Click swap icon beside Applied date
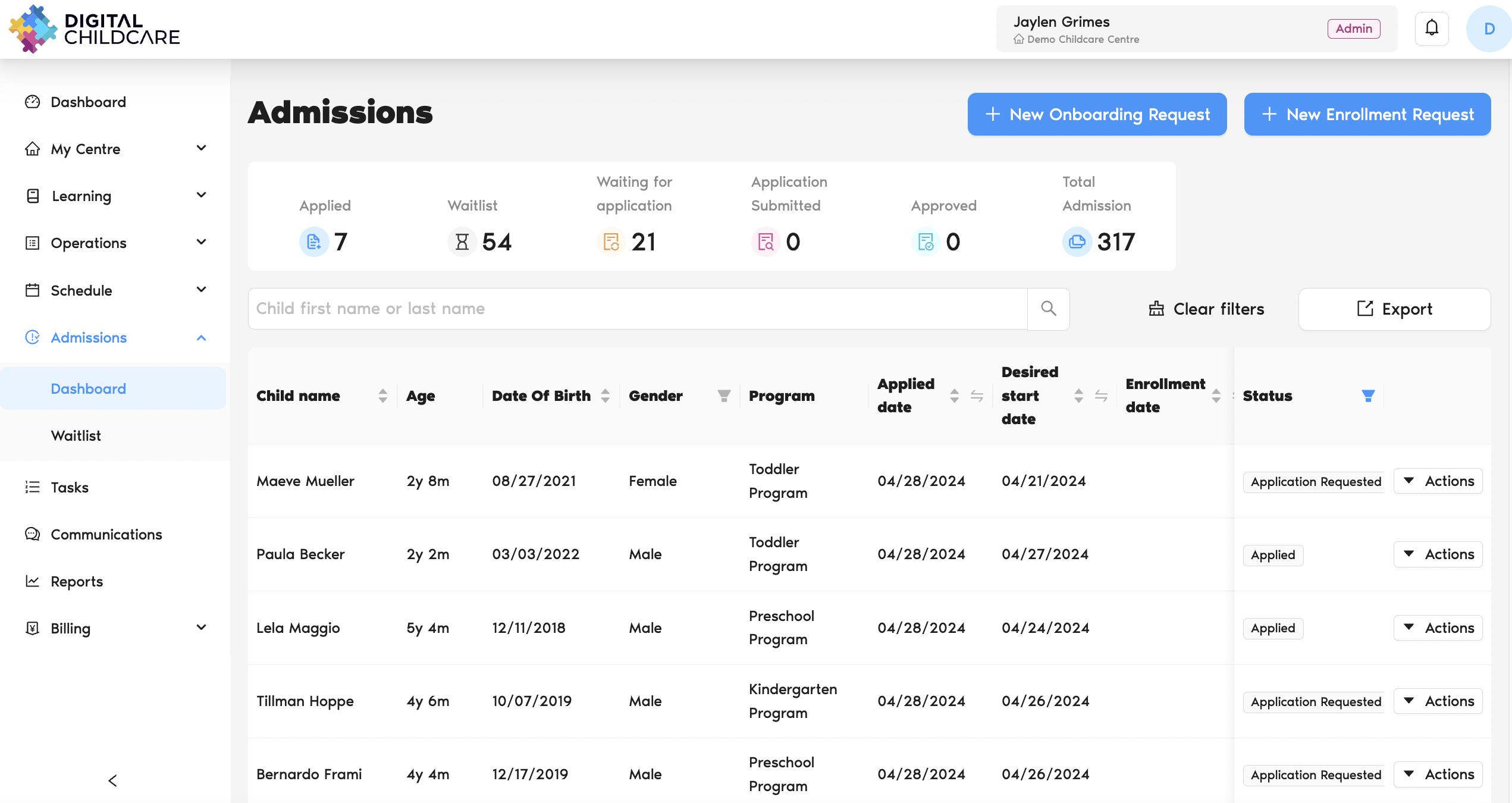1512x803 pixels. pos(977,396)
